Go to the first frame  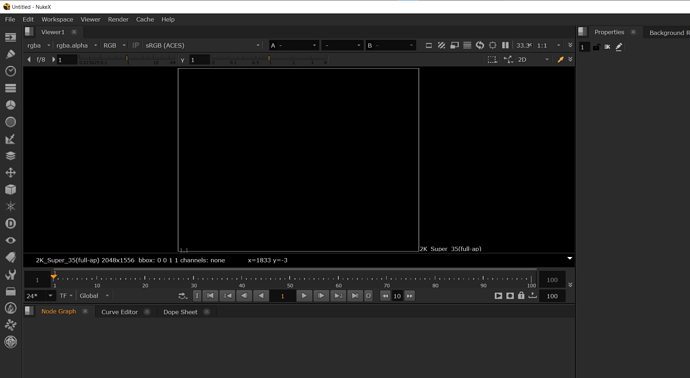(x=210, y=296)
